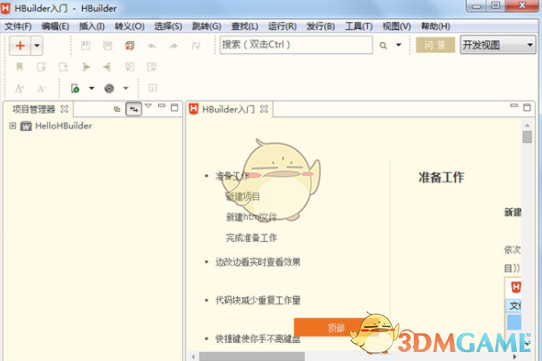
Task: Click the right-pointing branch arrow icon
Action: pos(86,67)
